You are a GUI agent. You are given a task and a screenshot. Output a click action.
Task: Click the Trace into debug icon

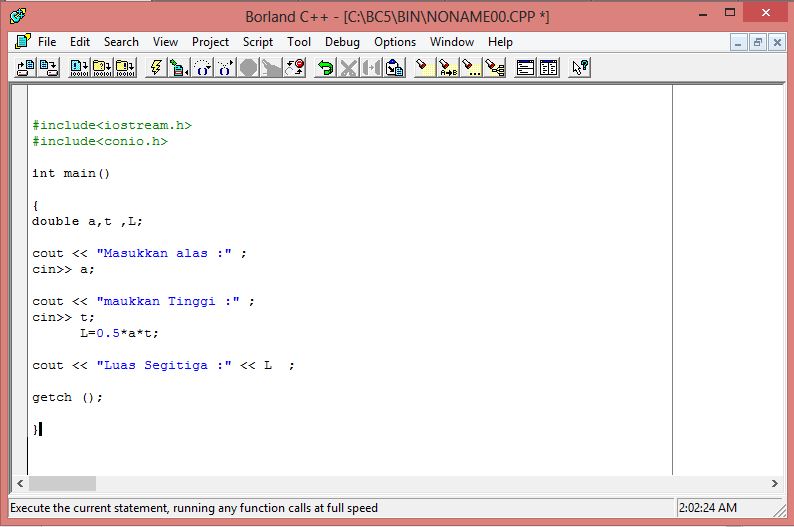(x=225, y=67)
